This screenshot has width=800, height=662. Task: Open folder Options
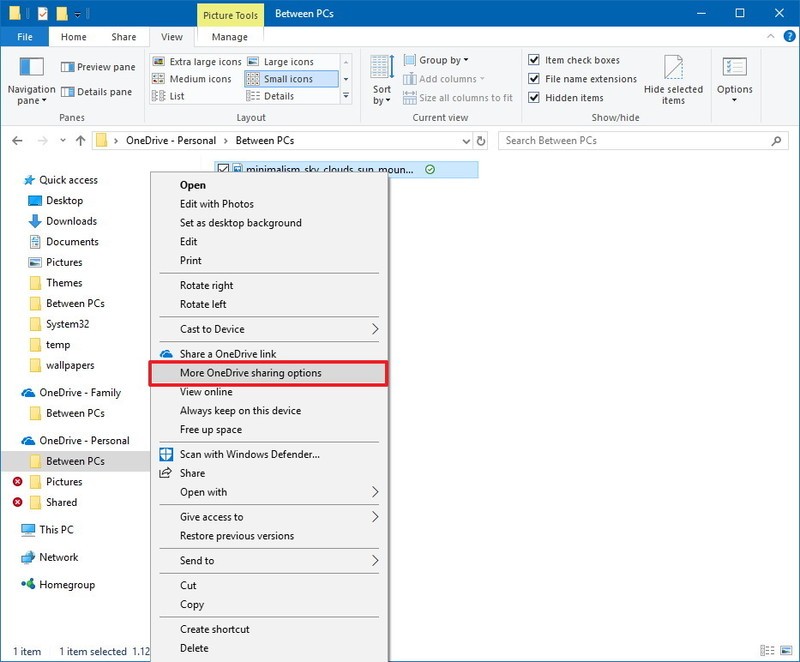pyautogui.click(x=734, y=80)
